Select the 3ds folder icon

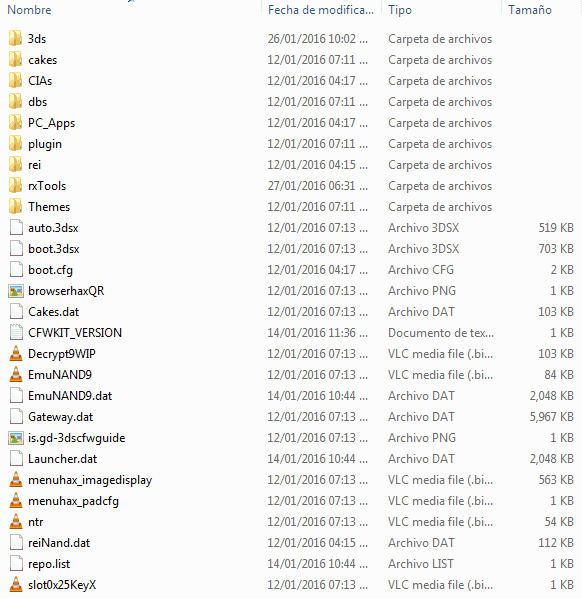[x=16, y=39]
